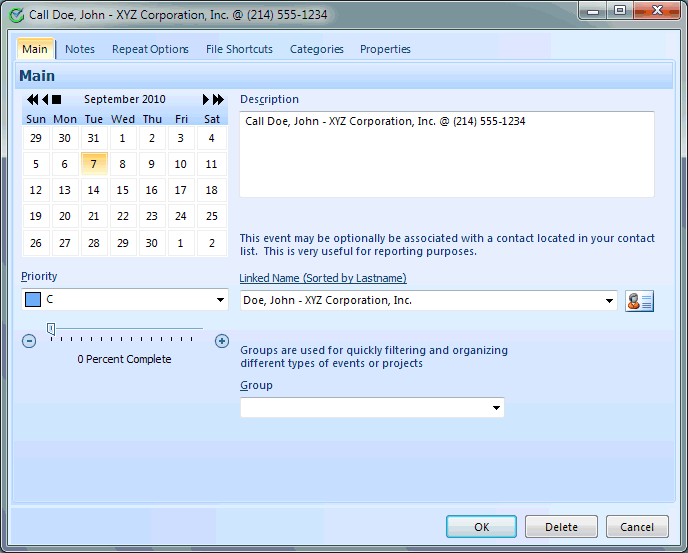This screenshot has height=553, width=688.
Task: Open the Categories tab
Action: (316, 49)
